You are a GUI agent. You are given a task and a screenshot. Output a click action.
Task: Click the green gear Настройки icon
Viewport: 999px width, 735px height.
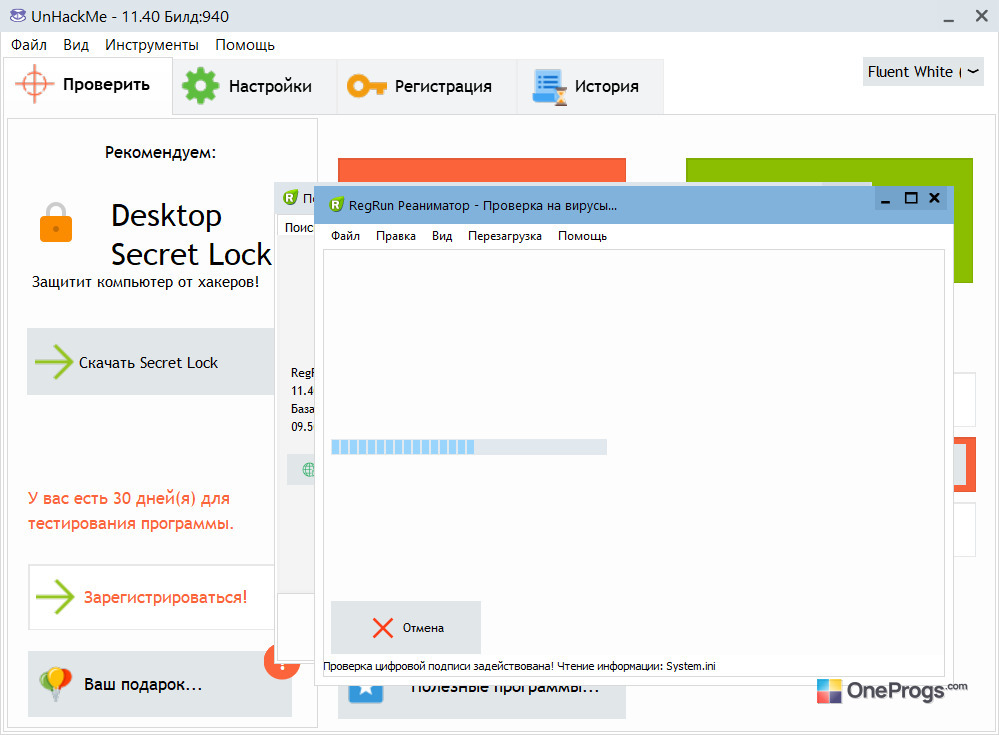200,85
